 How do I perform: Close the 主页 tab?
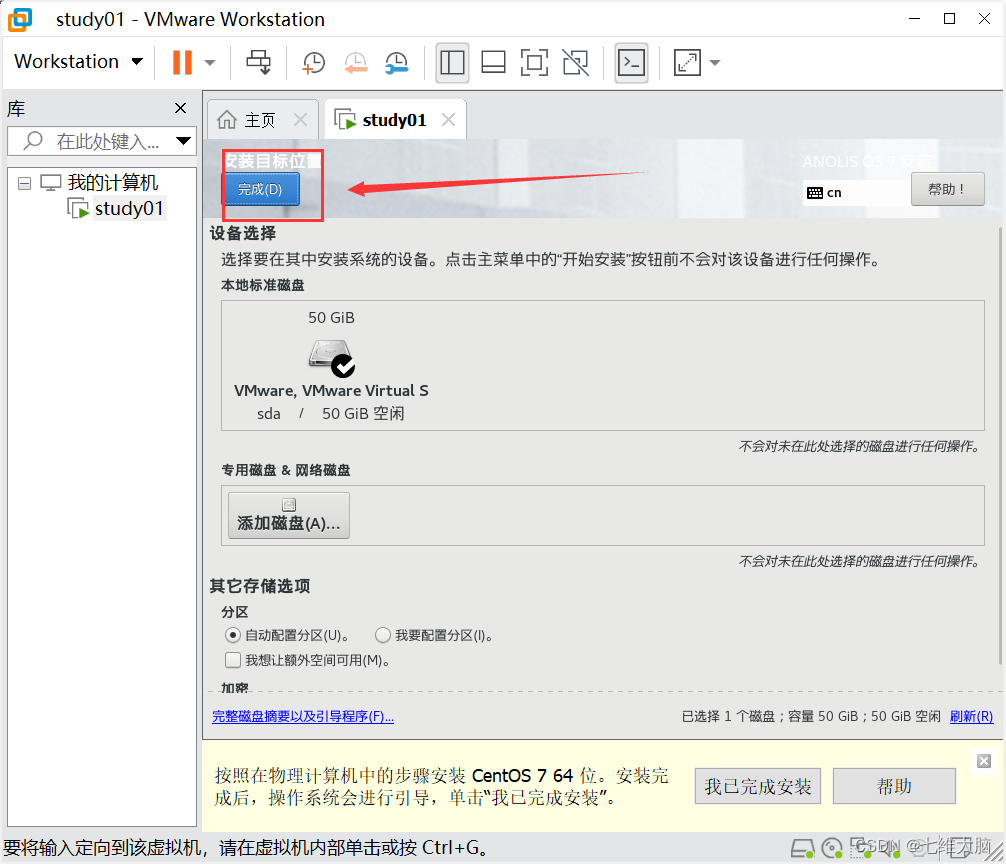(300, 119)
